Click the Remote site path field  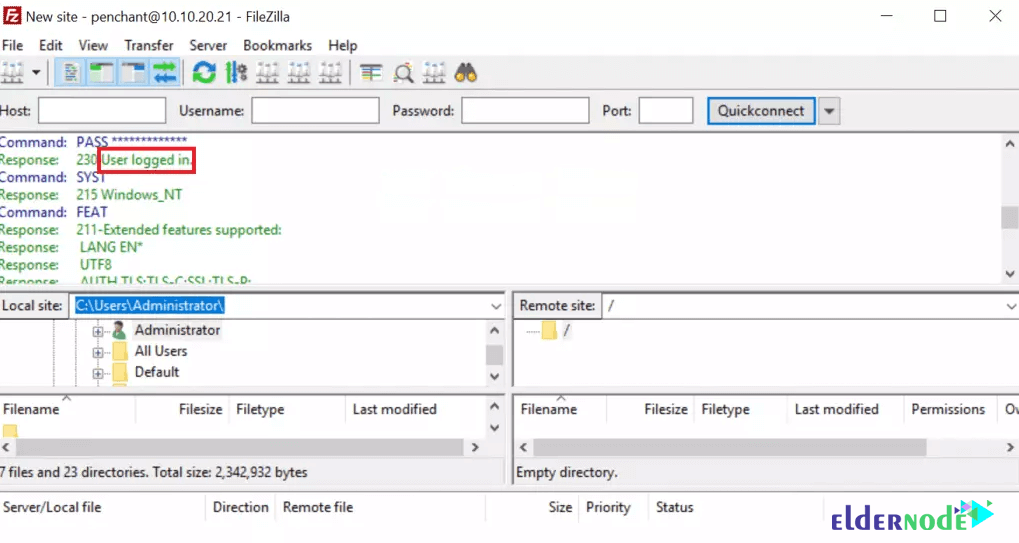click(810, 306)
